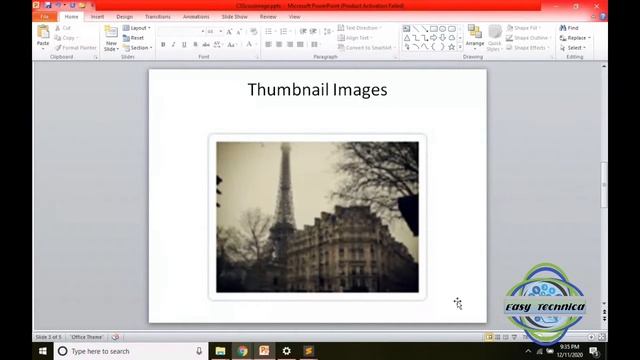Click the Replace button
640x360 pixels.
tap(575, 38)
